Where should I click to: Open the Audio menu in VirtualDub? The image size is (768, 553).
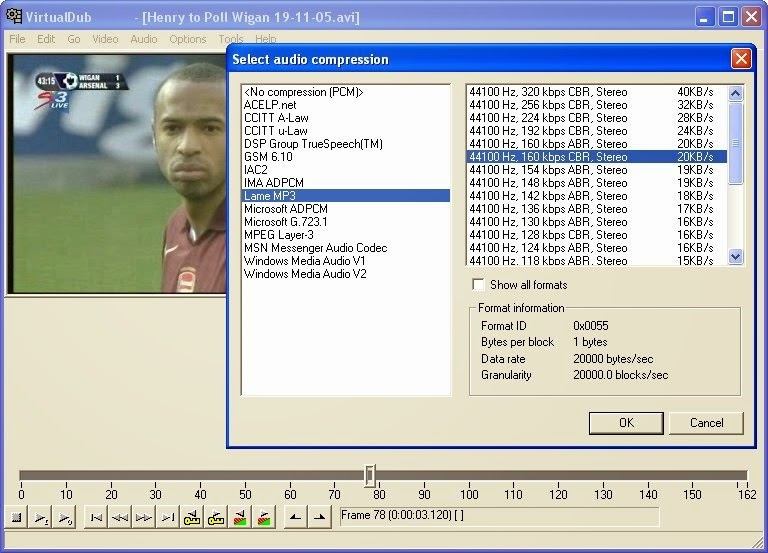click(144, 39)
